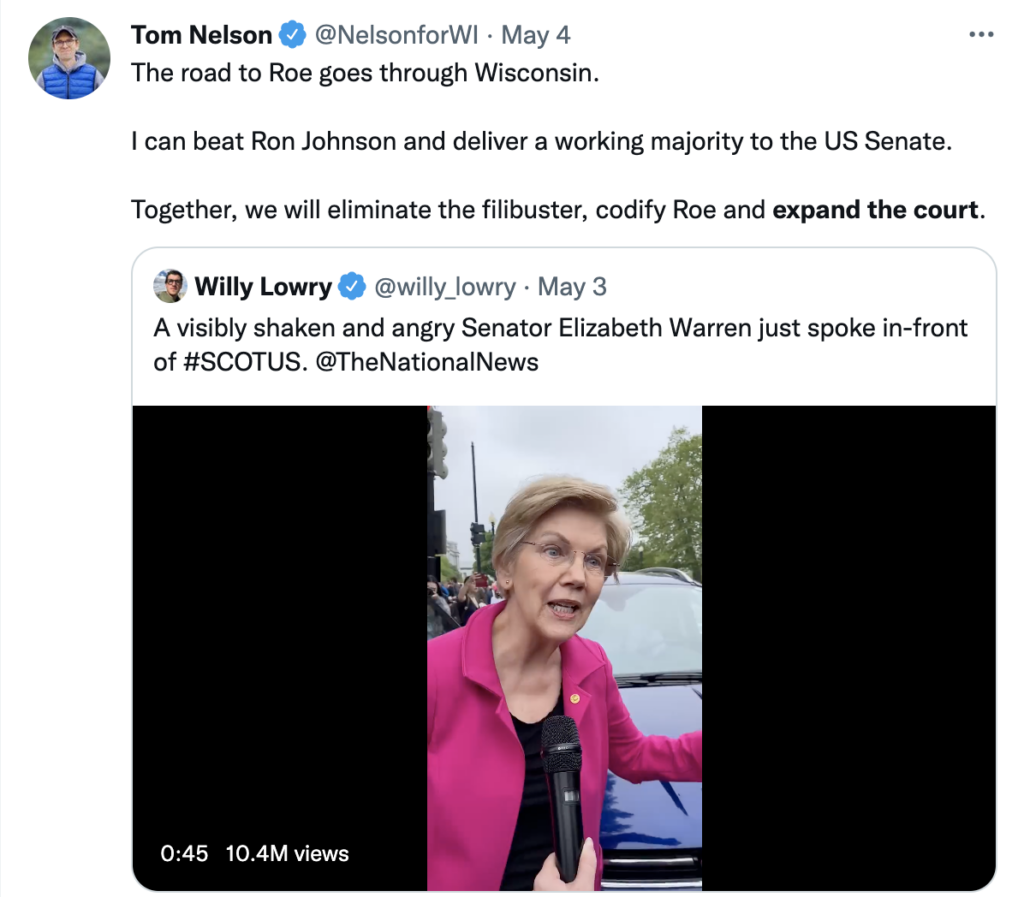Click the bold "expand the court" text
1024x897 pixels.
click(875, 210)
